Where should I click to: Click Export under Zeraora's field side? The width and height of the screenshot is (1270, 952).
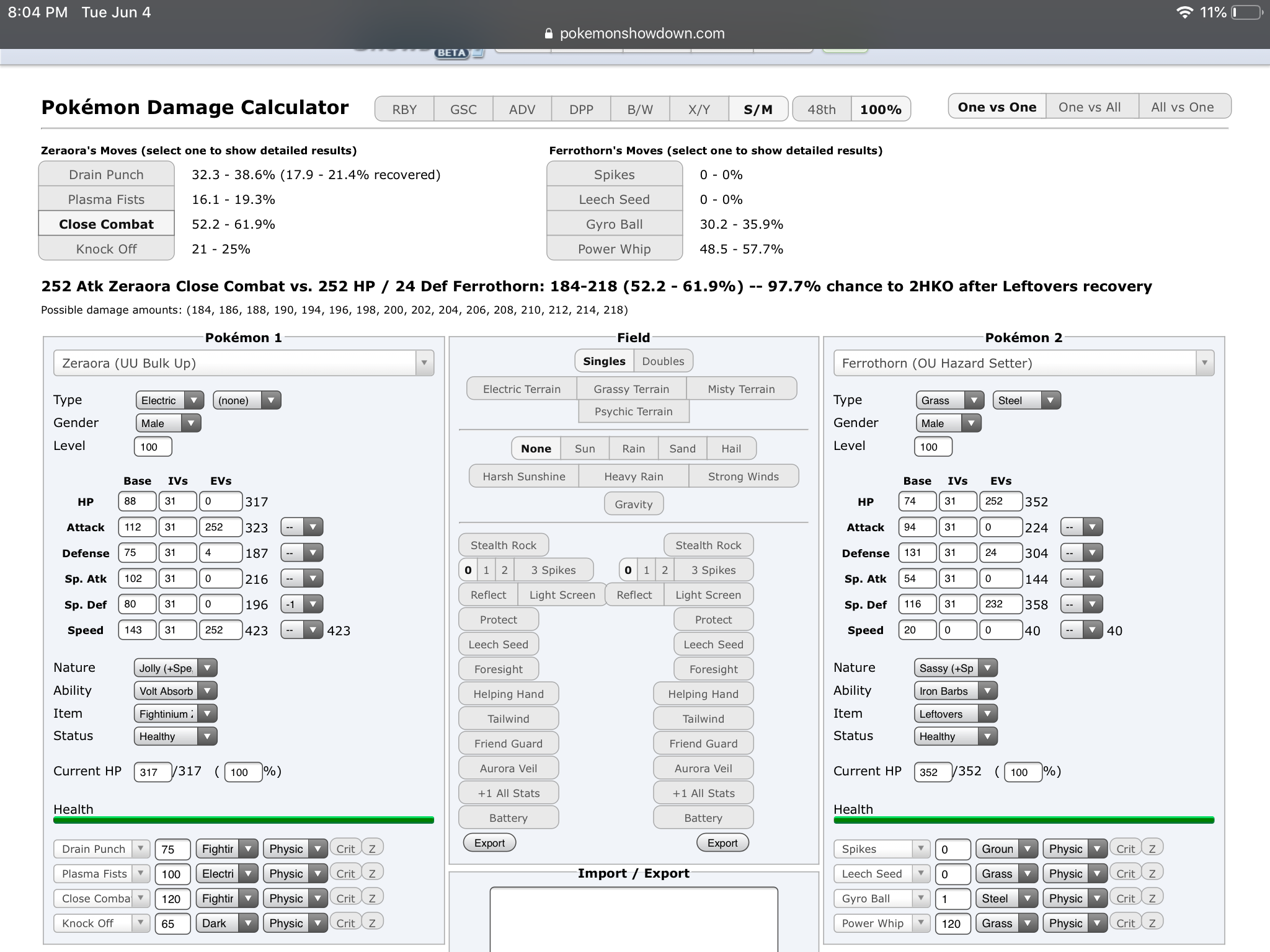(489, 842)
